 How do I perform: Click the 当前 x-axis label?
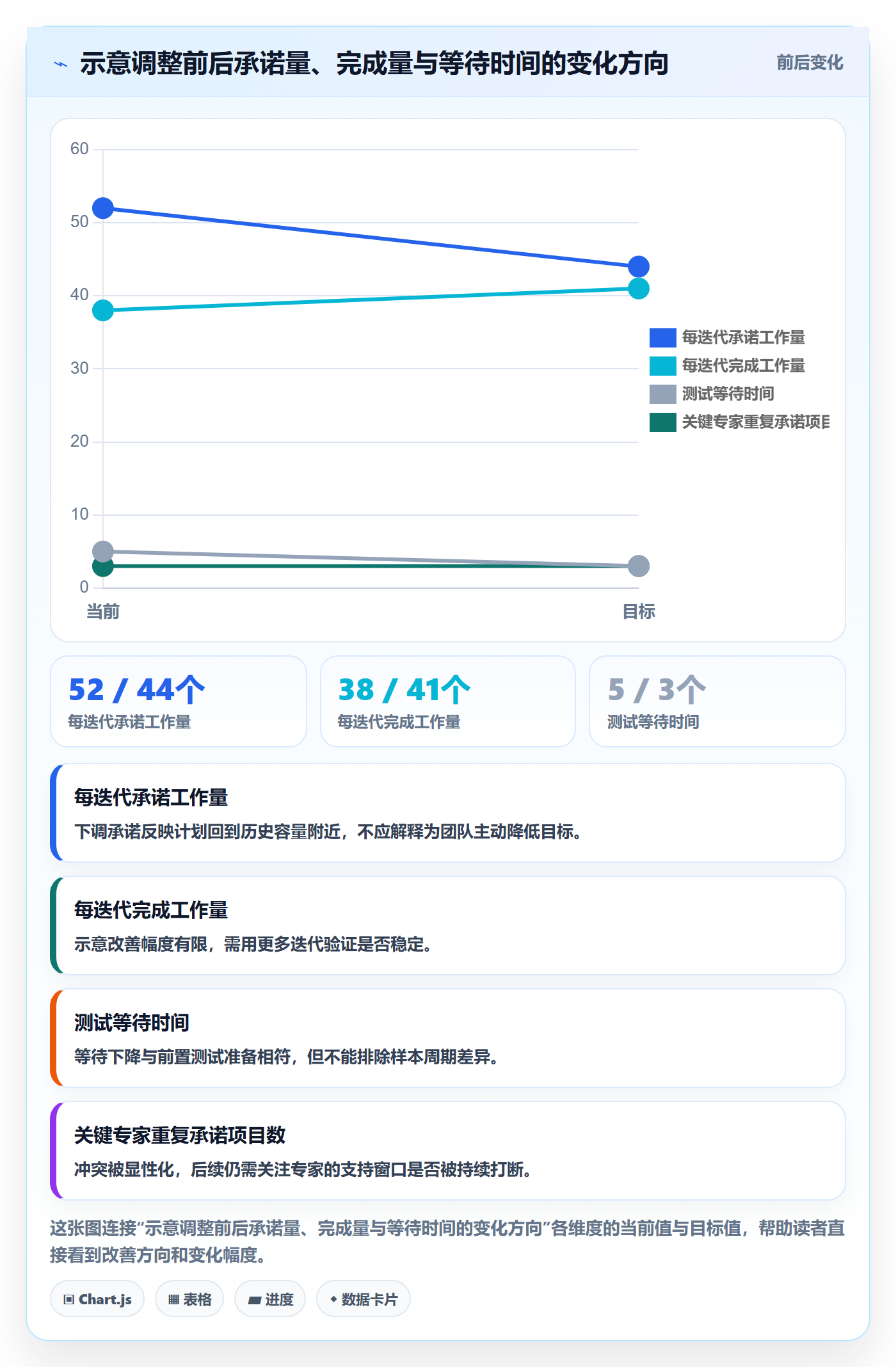coord(103,611)
